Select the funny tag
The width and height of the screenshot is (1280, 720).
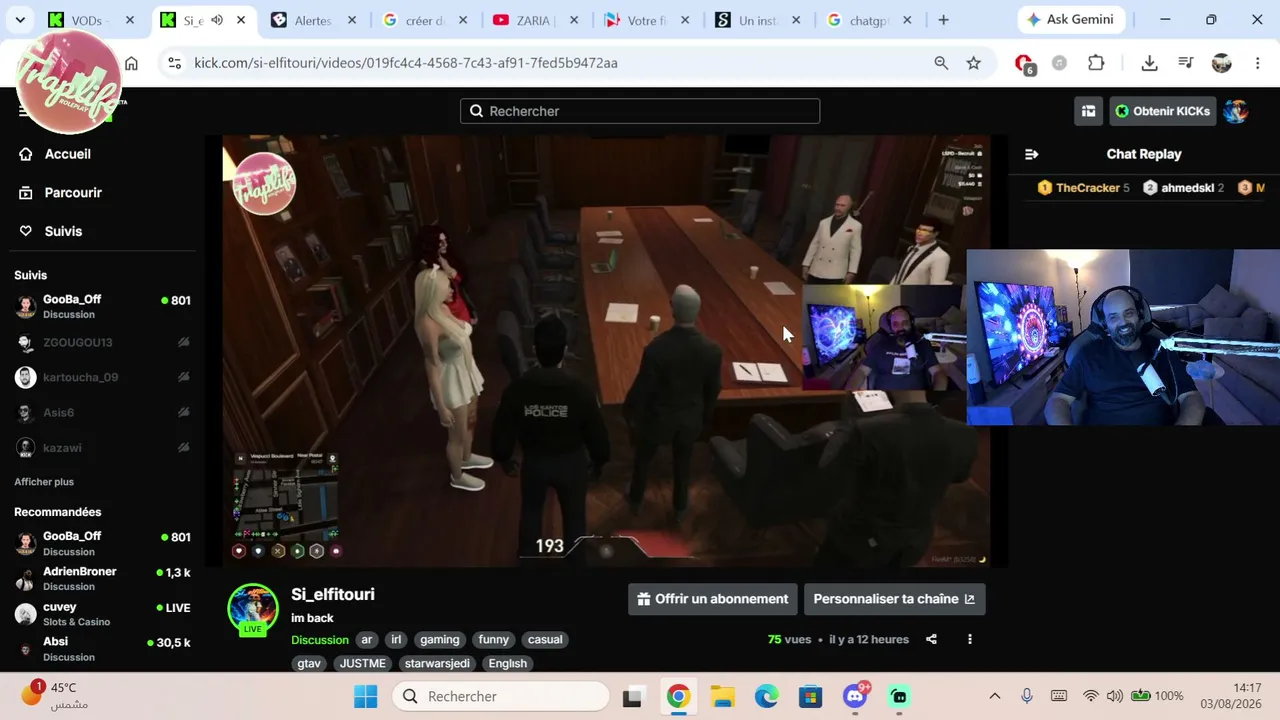(x=494, y=640)
